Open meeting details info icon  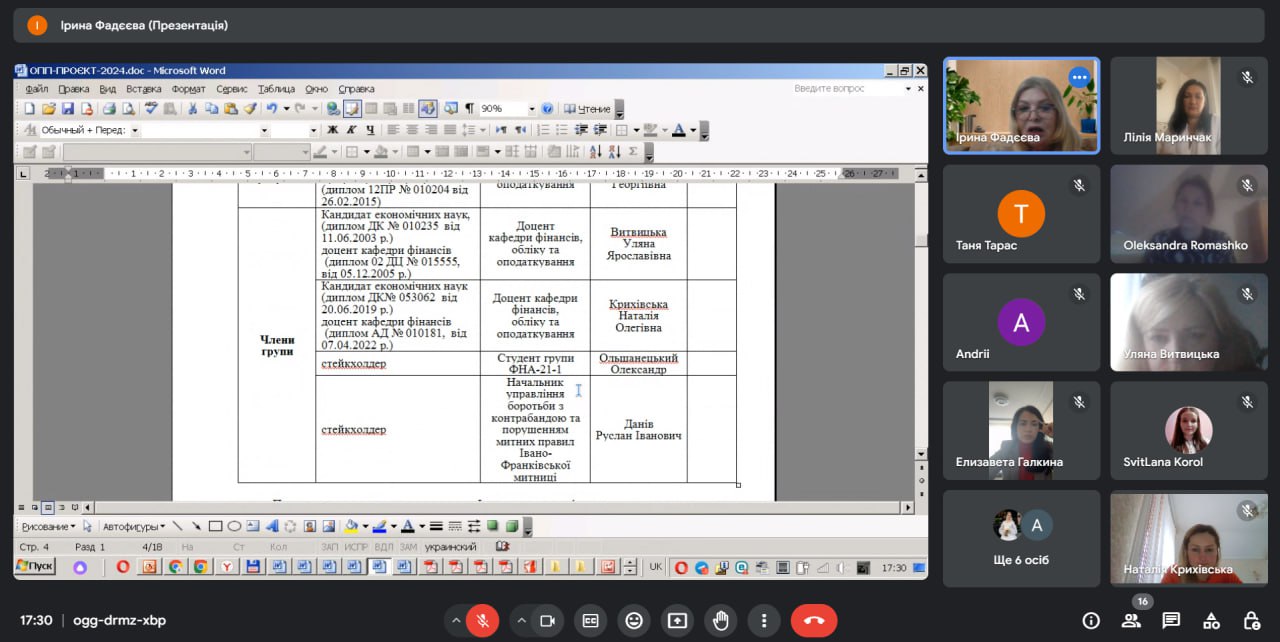1091,621
